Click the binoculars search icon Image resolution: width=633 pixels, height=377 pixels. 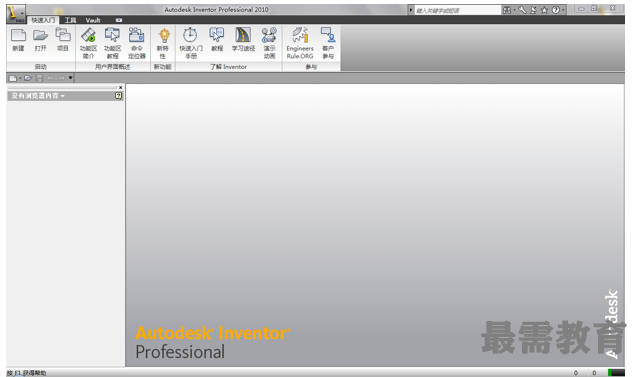coord(507,10)
